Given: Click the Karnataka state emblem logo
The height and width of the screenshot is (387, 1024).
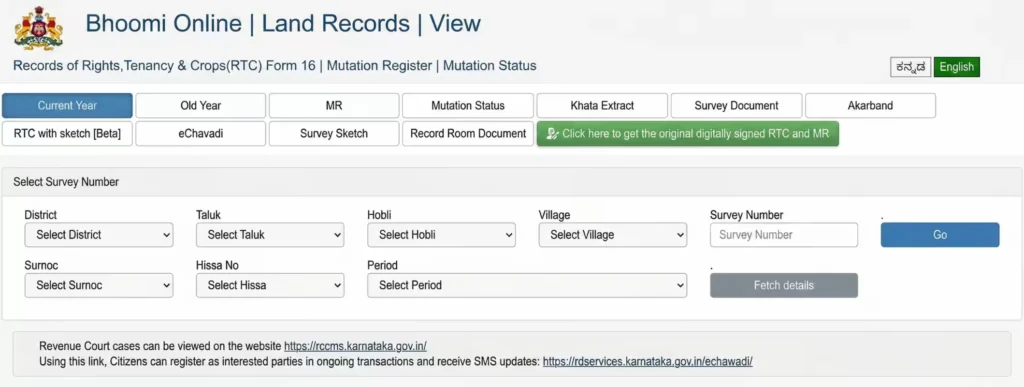Looking at the screenshot, I should pyautogui.click(x=39, y=28).
